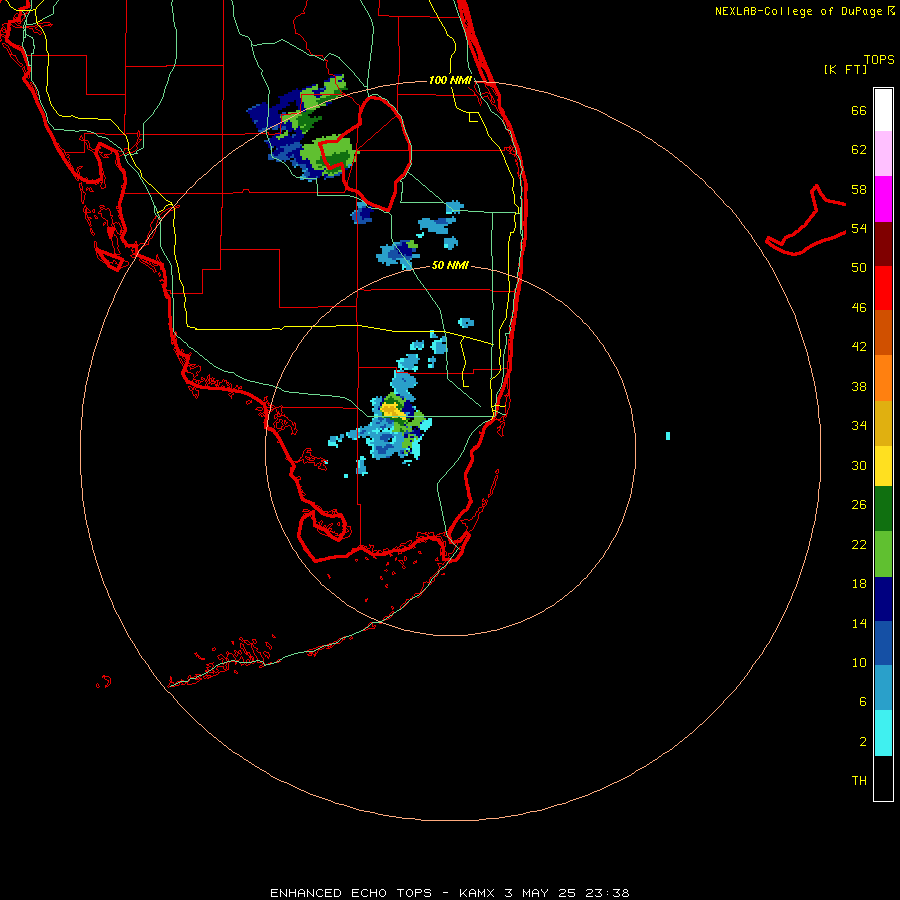Click the legend value 66

(x=859, y=110)
